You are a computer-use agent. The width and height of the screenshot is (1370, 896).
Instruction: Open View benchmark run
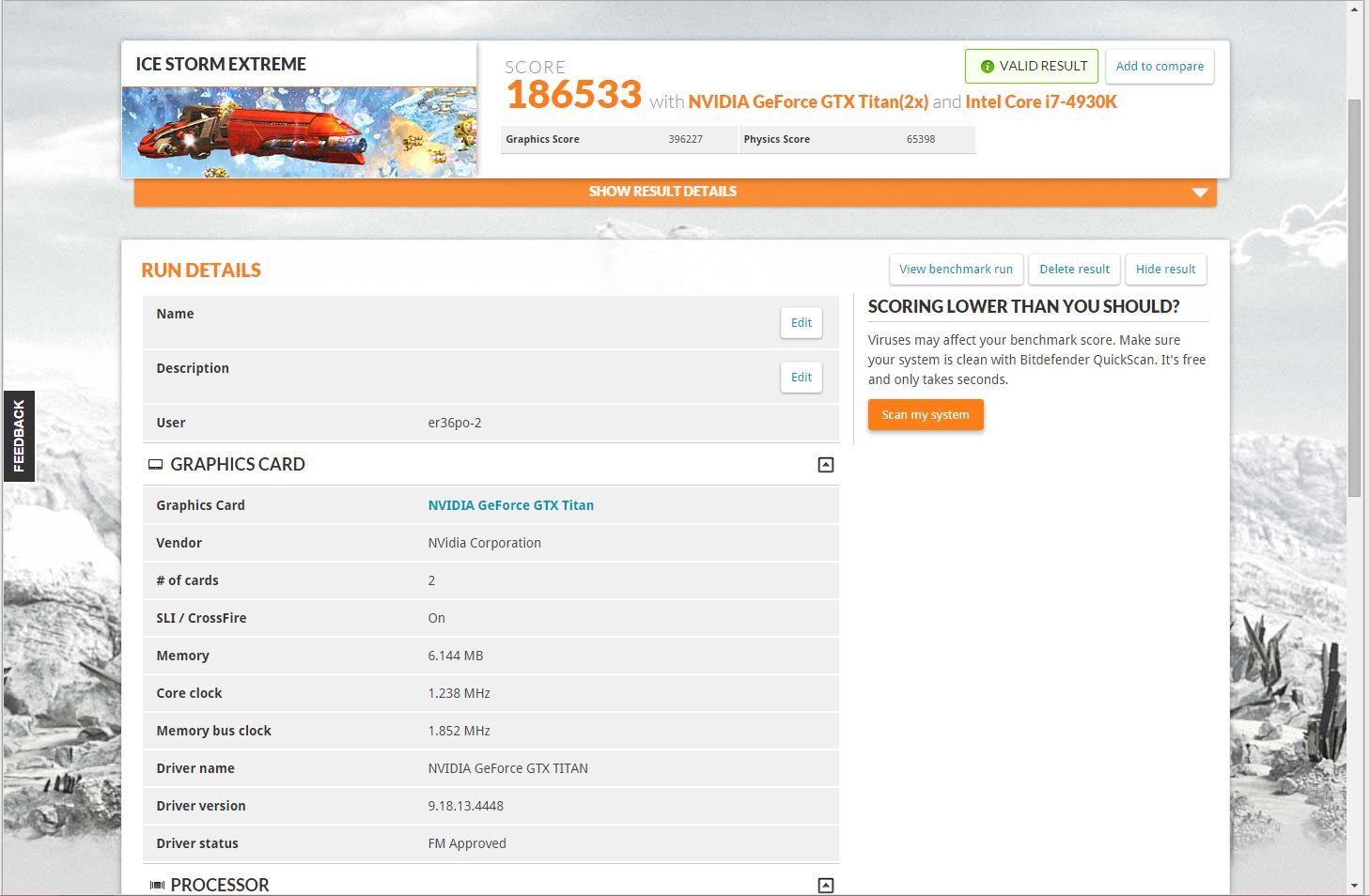pyautogui.click(x=956, y=270)
